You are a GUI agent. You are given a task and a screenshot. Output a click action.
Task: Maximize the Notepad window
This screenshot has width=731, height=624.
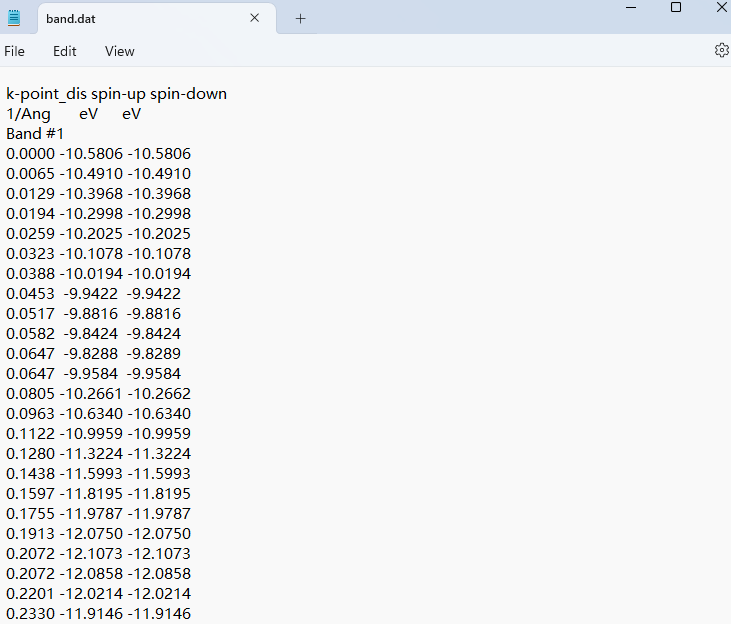point(676,8)
